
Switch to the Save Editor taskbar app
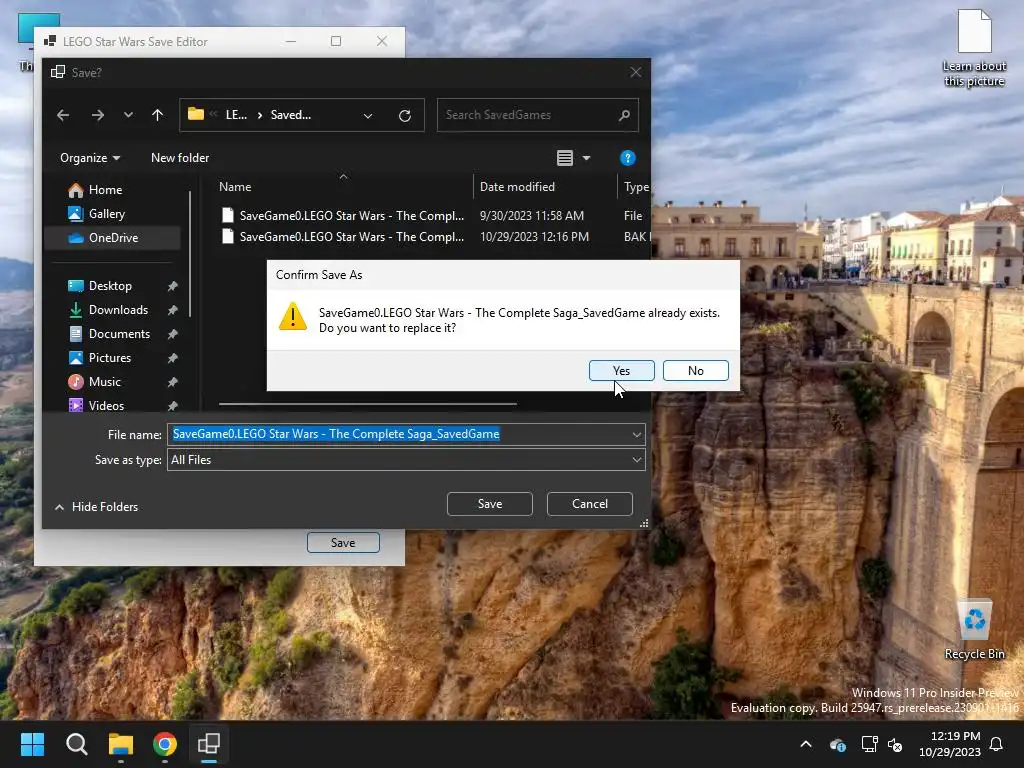[x=209, y=744]
